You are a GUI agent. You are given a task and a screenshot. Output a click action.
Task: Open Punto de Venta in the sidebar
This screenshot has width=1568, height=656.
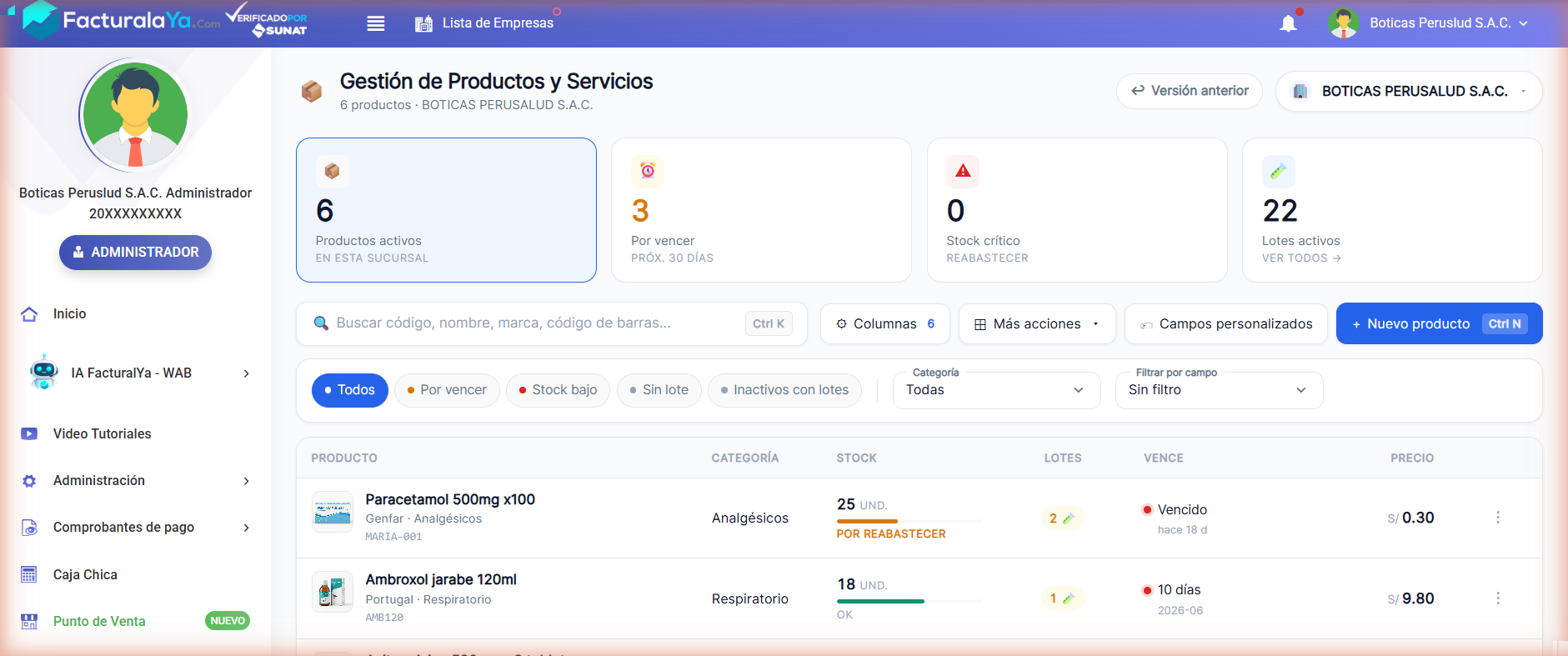pyautogui.click(x=99, y=621)
